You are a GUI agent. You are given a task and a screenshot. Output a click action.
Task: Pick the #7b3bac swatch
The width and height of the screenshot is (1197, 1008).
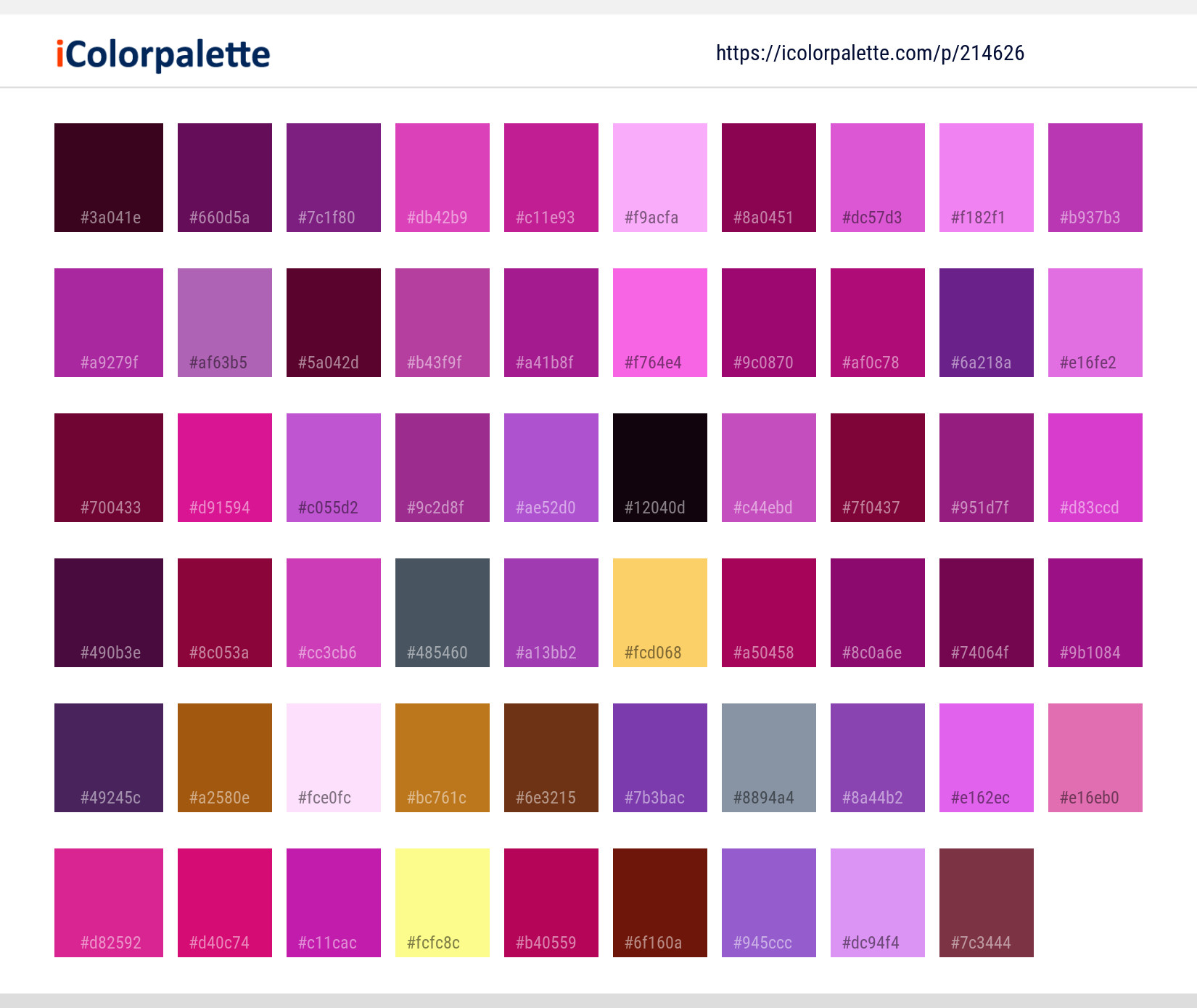660,758
